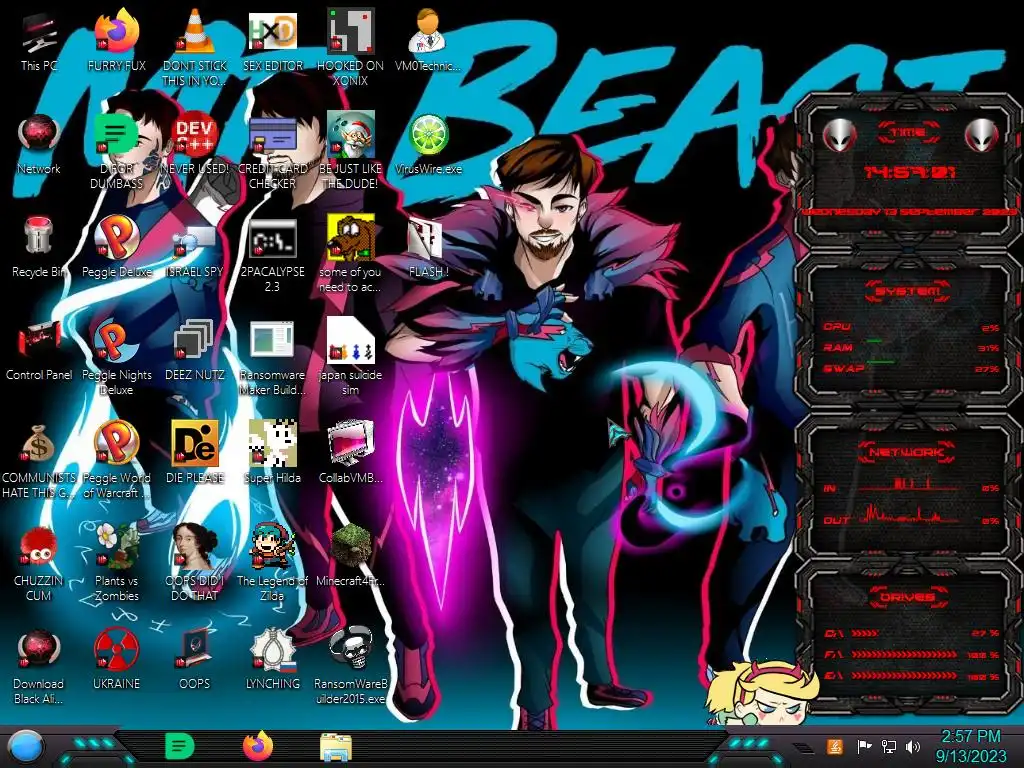1024x768 pixels.
Task: Click the orange tray application icon
Action: (835, 746)
